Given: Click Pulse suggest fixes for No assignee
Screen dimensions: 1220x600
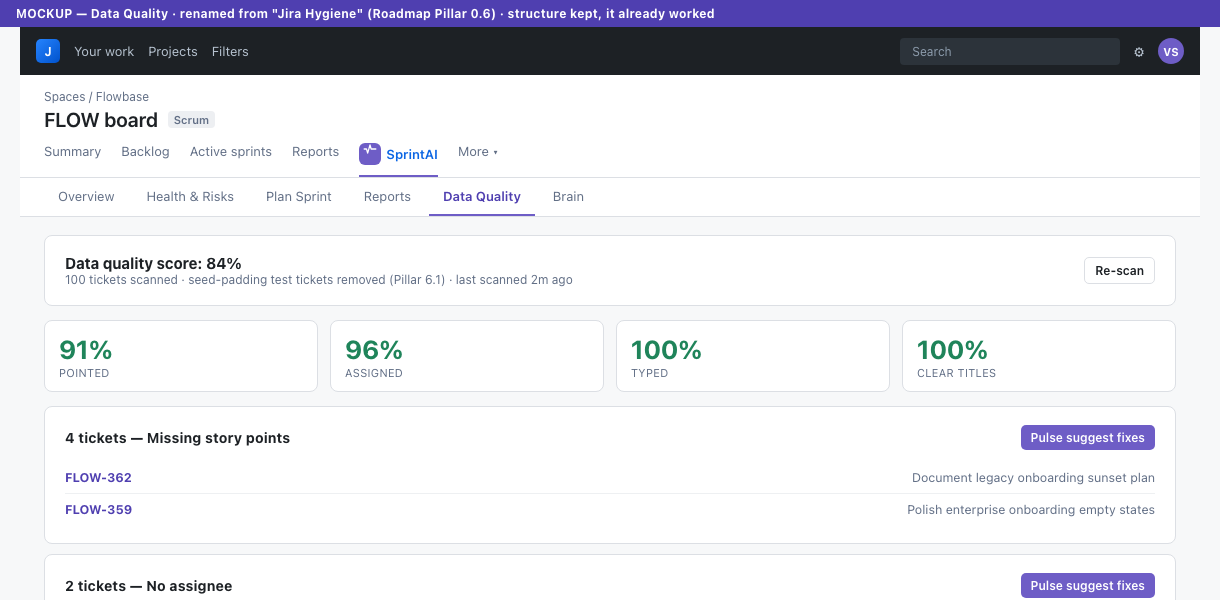Looking at the screenshot, I should (x=1088, y=586).
